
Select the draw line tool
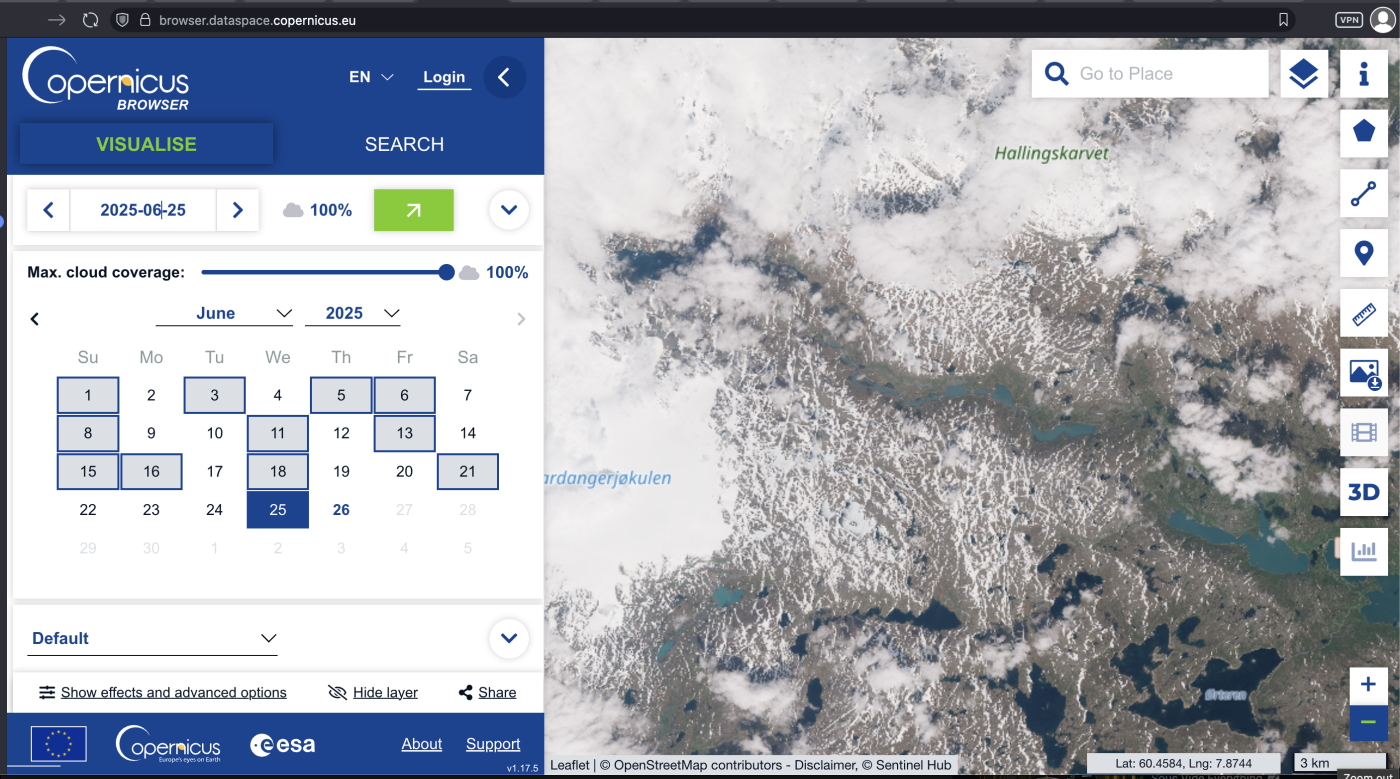(x=1363, y=194)
